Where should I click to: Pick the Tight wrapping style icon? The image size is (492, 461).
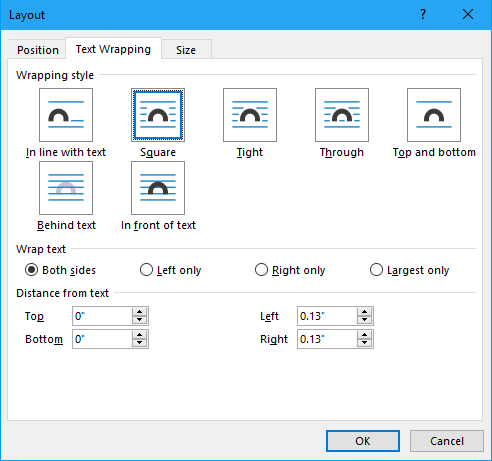pos(250,115)
